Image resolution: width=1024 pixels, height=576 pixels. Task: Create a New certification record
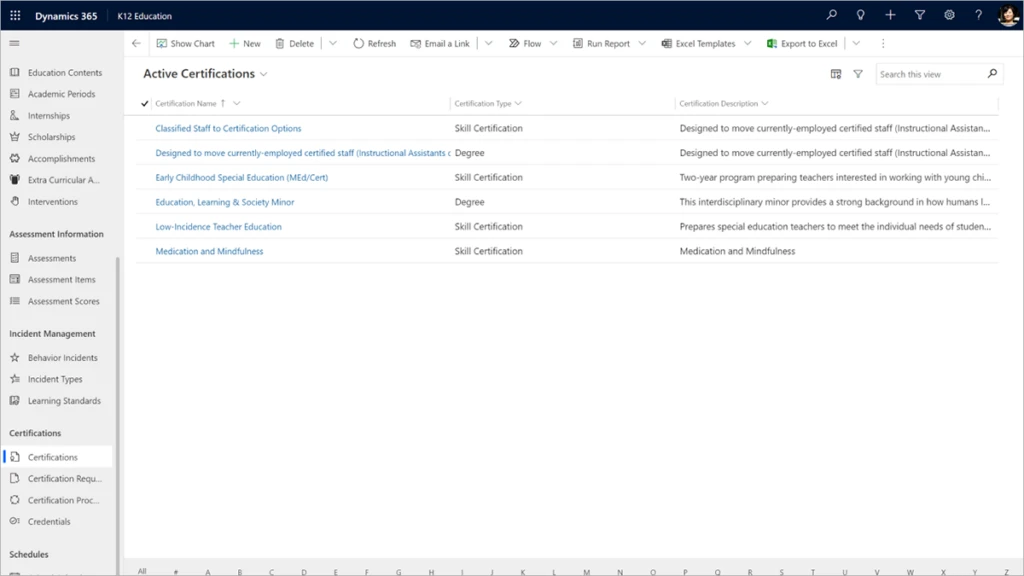click(245, 43)
